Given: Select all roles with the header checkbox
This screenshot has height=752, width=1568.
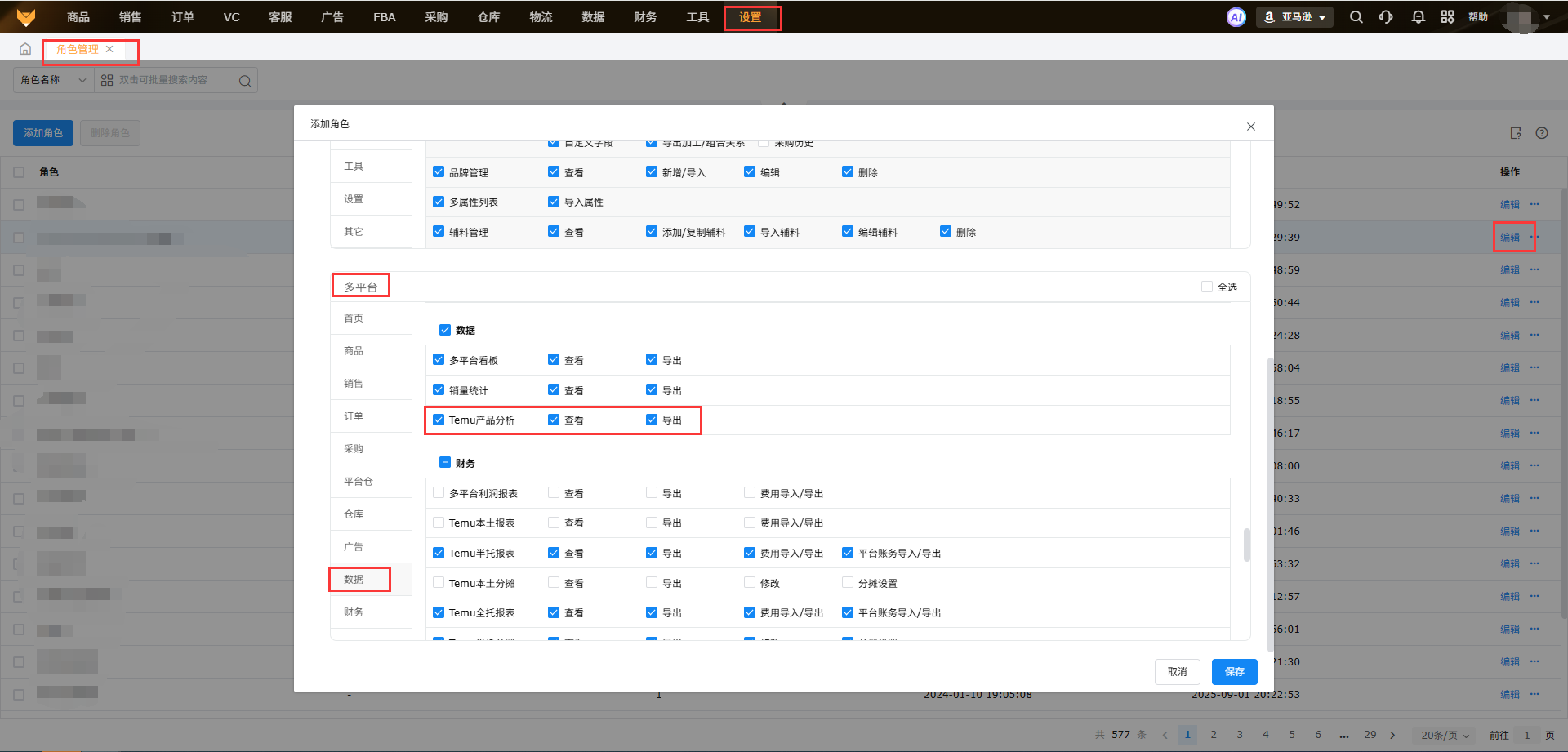Looking at the screenshot, I should point(19,172).
